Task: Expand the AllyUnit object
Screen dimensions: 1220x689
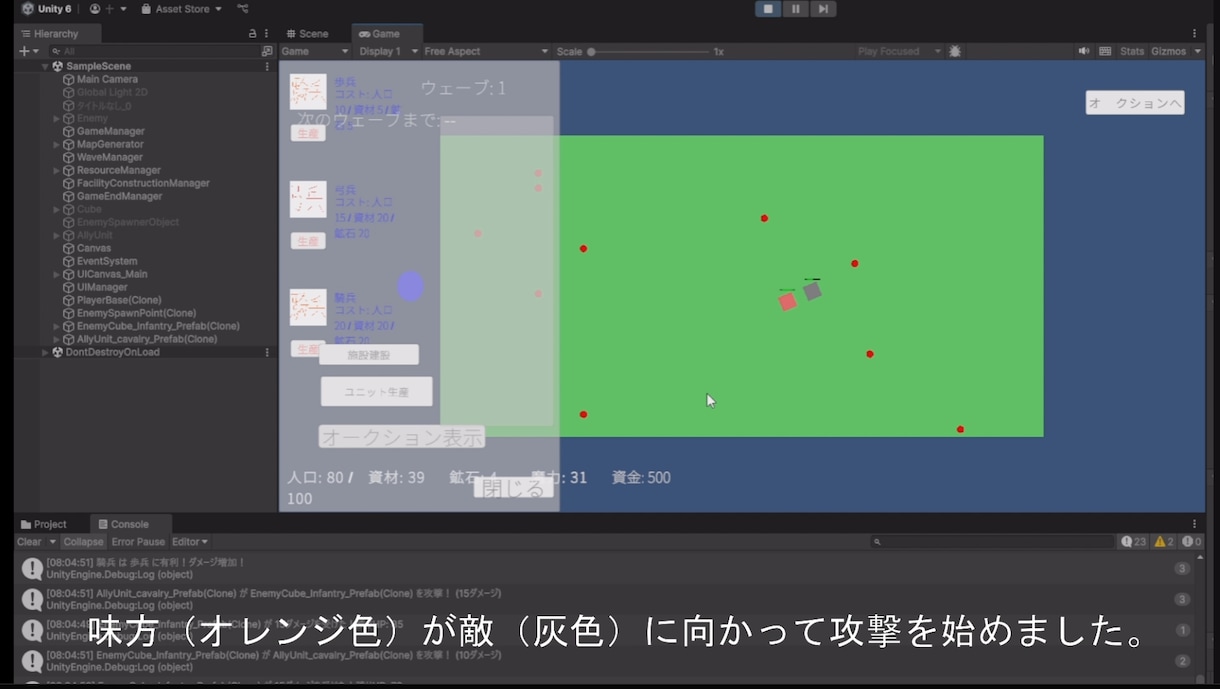Action: 57,235
